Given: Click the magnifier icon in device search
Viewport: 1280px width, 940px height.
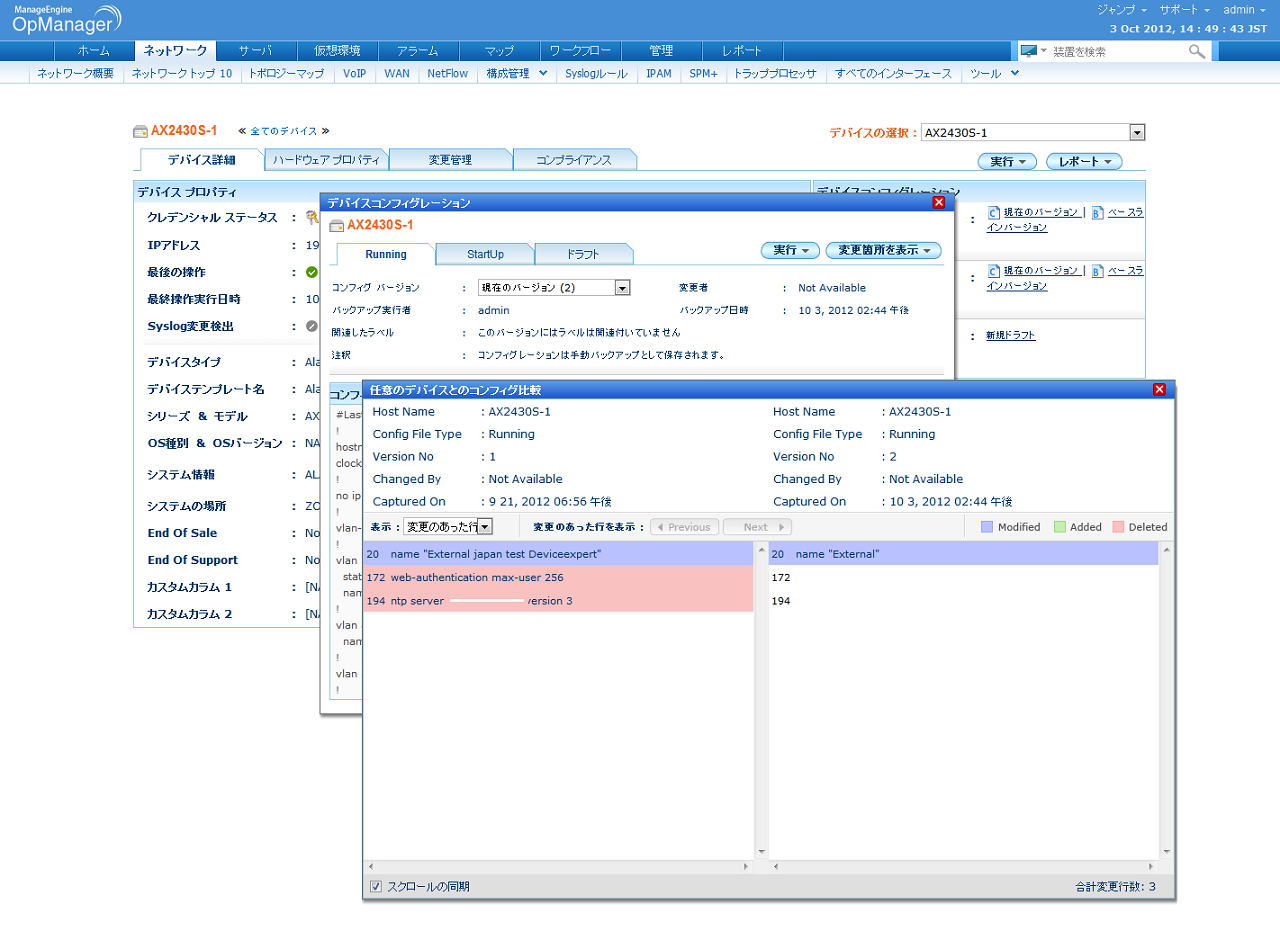Looking at the screenshot, I should [x=1196, y=51].
